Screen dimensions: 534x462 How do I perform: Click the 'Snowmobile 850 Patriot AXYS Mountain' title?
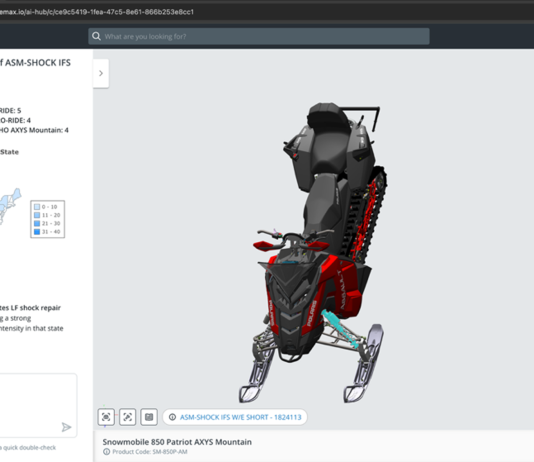point(177,442)
